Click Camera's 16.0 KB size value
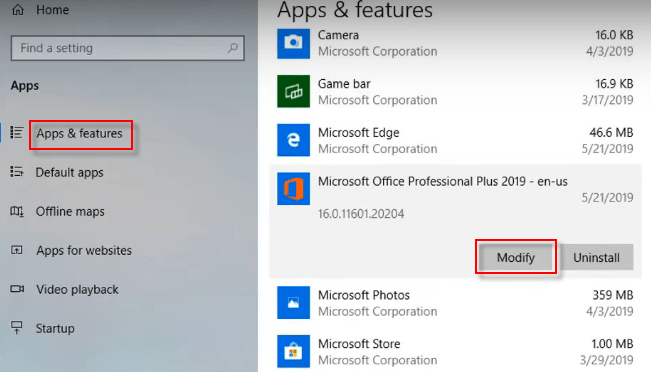Viewport: 651px width, 372px height. coord(614,35)
